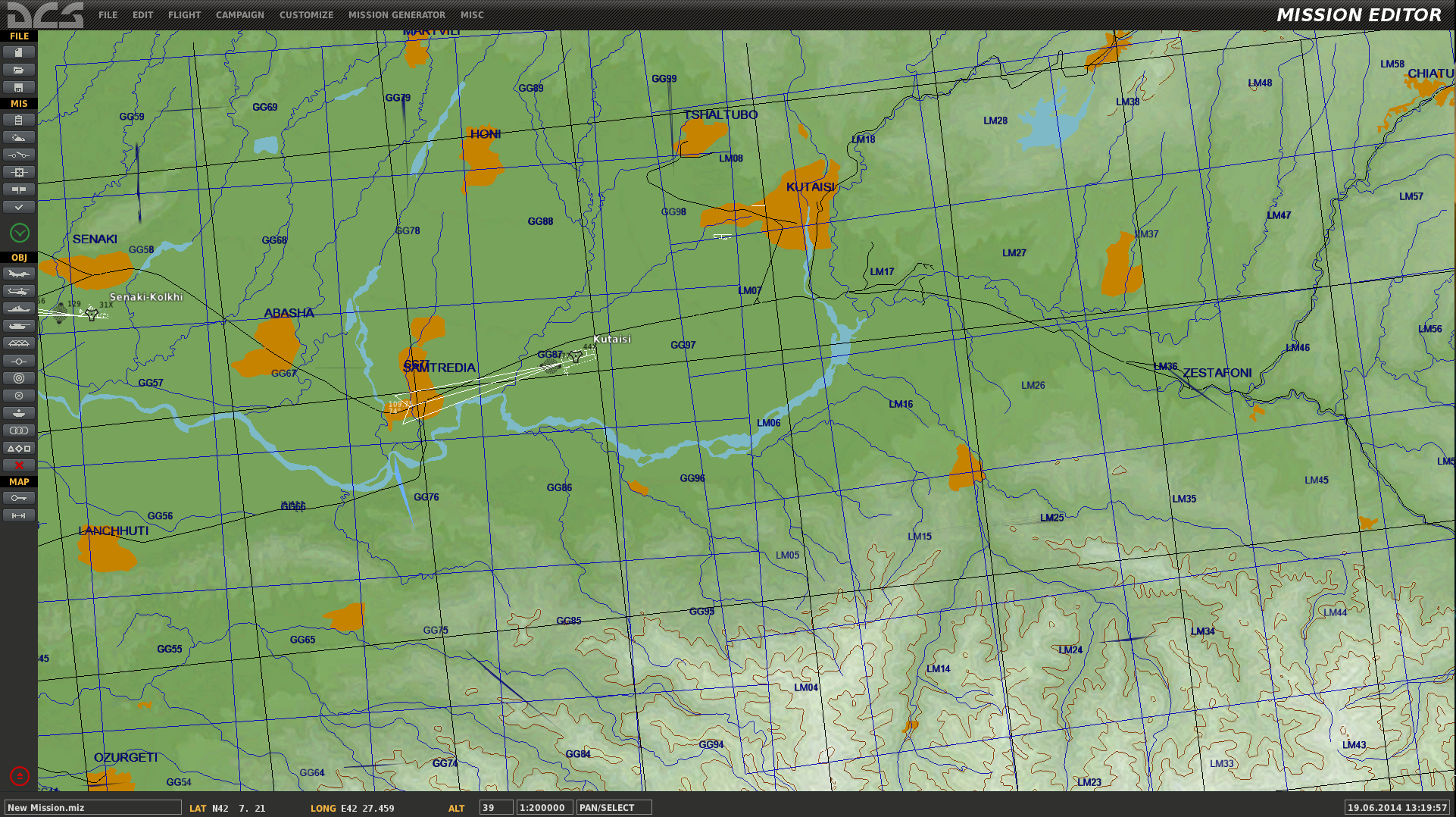Select the trigger zone circled-x tool
The image size is (1456, 817).
click(19, 396)
